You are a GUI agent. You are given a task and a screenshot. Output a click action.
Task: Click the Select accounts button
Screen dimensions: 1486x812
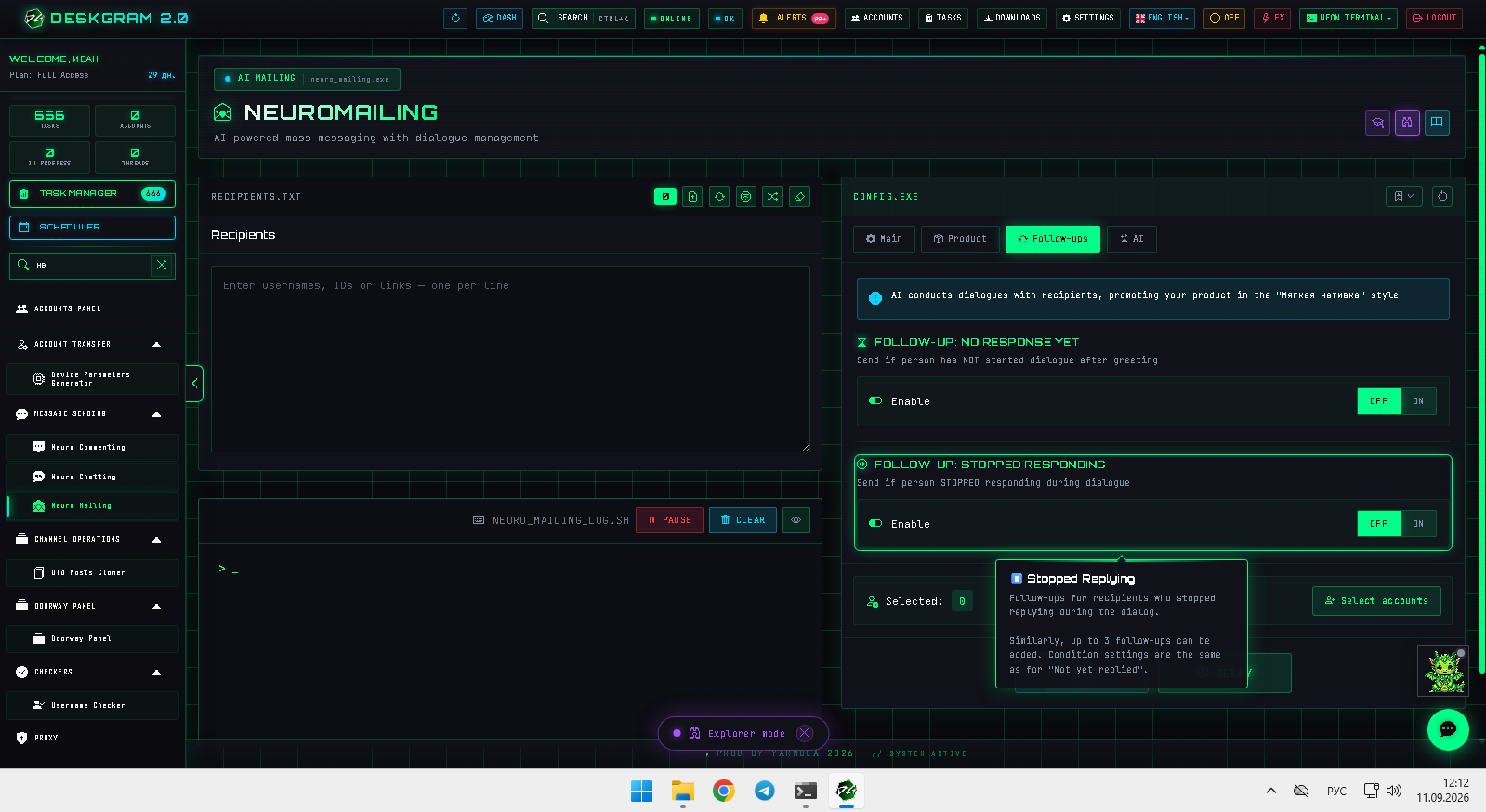coord(1376,601)
